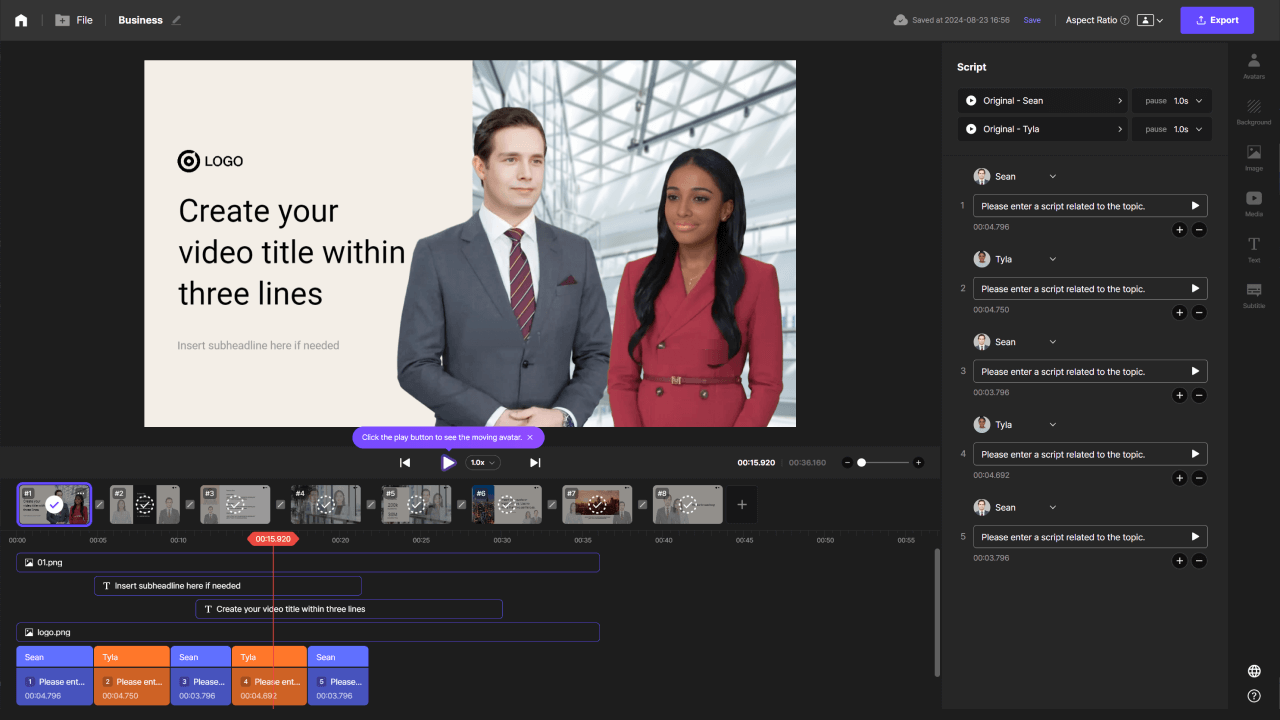Edit the Business project name pencil icon
This screenshot has height=720, width=1280.
(177, 20)
